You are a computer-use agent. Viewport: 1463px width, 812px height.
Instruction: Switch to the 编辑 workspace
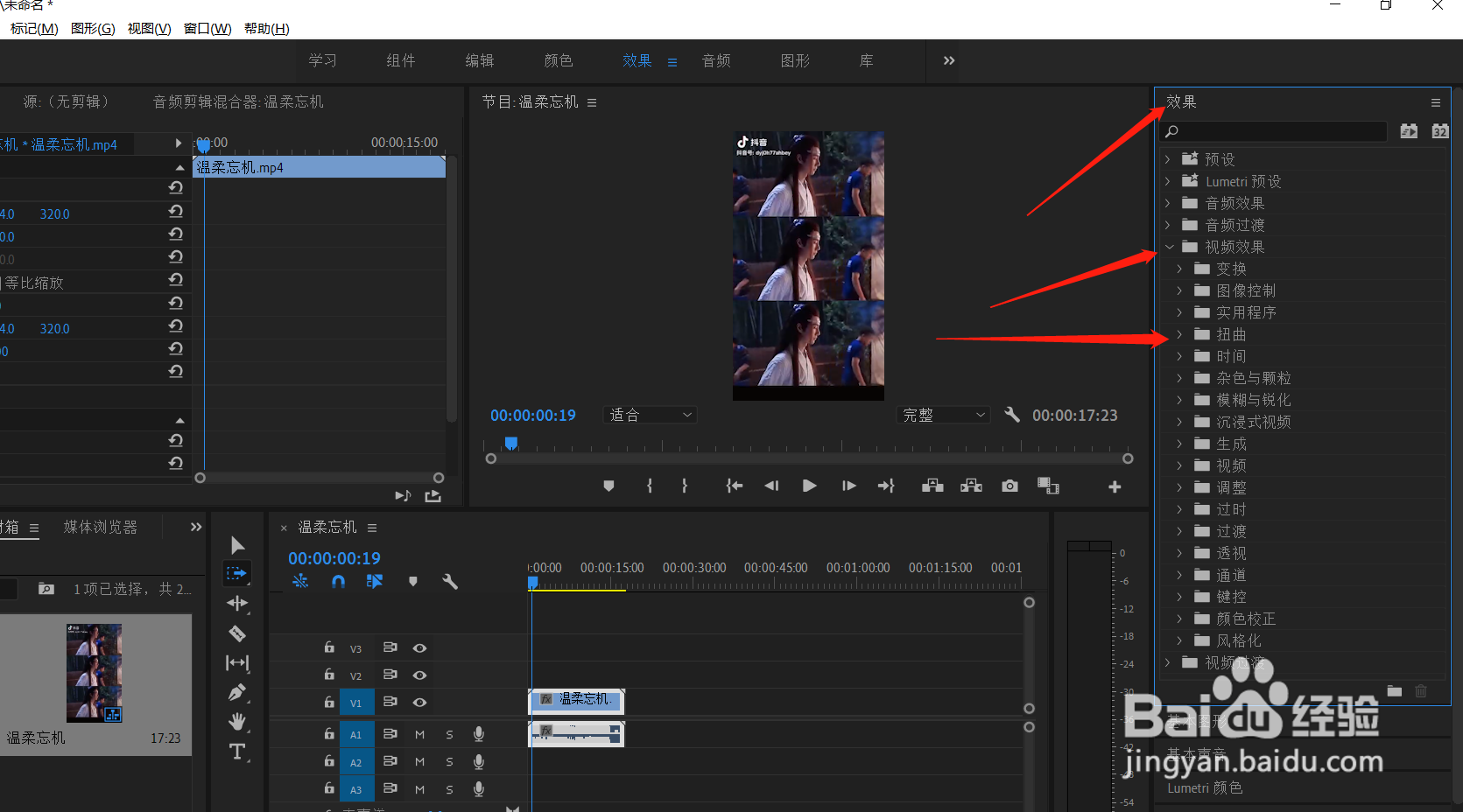(x=480, y=60)
